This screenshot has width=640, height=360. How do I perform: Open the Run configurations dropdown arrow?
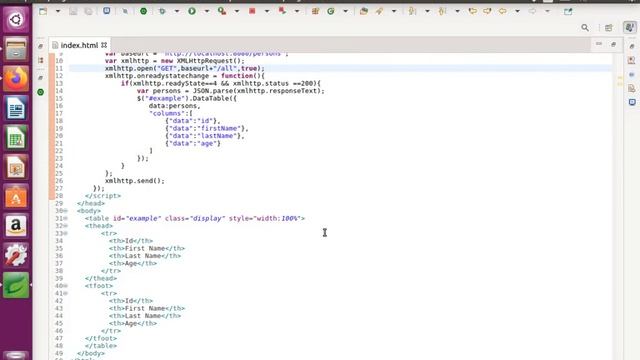pos(207,11)
